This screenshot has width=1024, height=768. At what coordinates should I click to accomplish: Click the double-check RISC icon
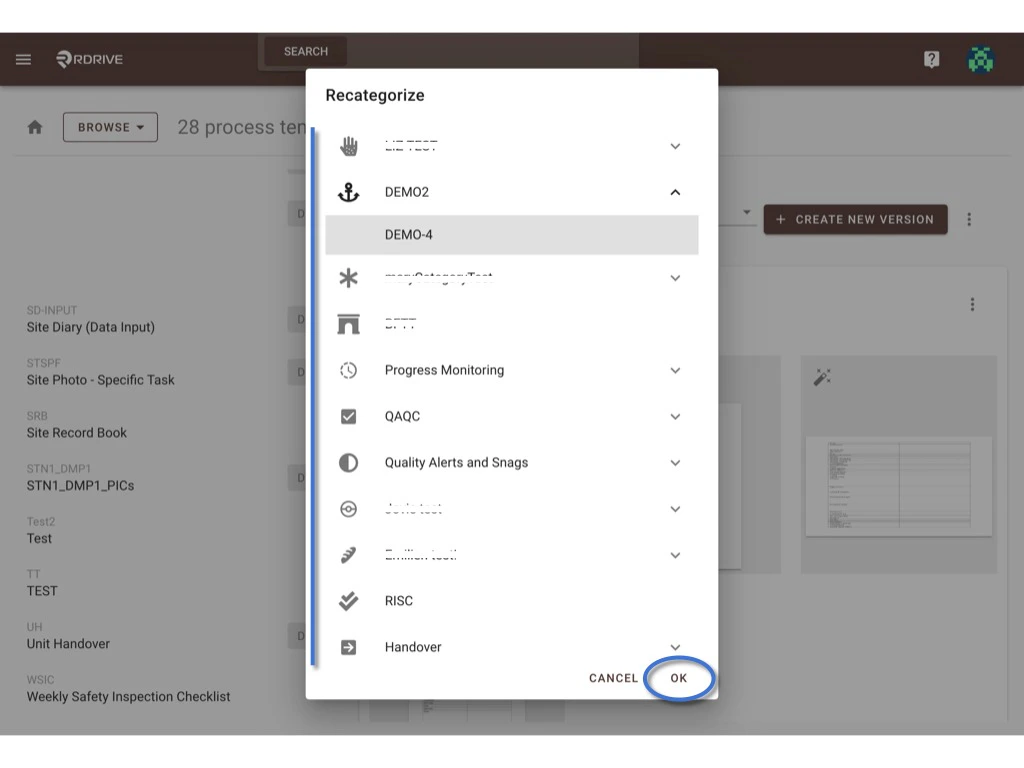tap(349, 601)
